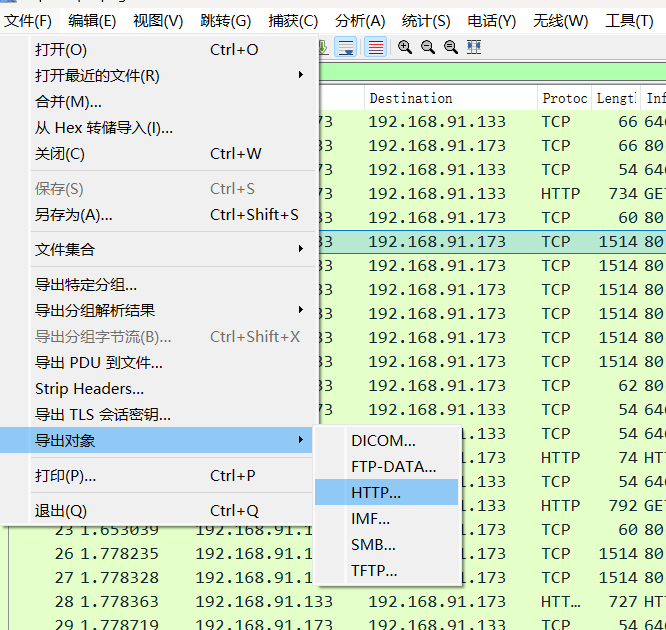Open the 分析(A) menu
Screen dimensions: 666x630
360,21
